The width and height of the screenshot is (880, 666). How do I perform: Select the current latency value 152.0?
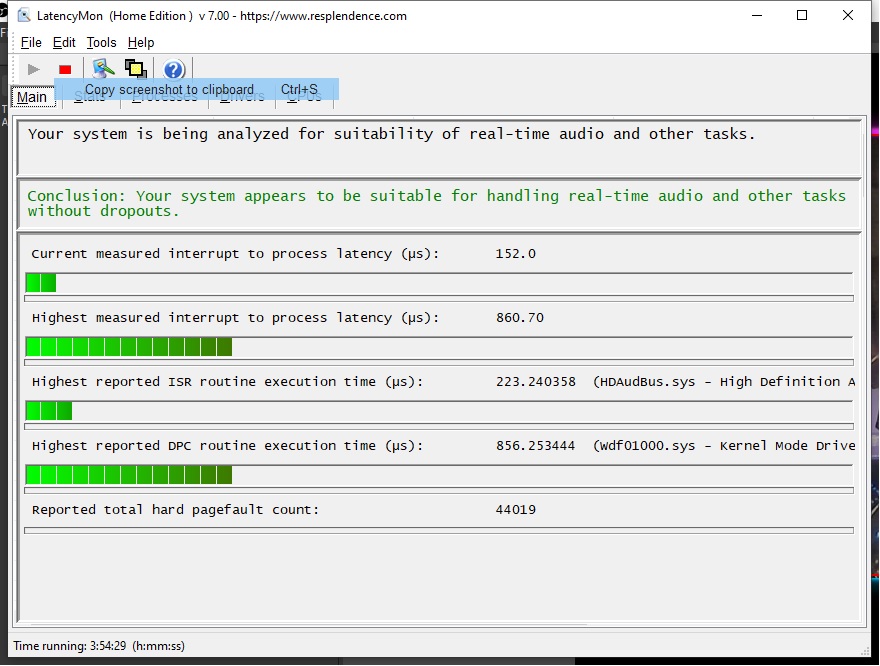pos(515,254)
